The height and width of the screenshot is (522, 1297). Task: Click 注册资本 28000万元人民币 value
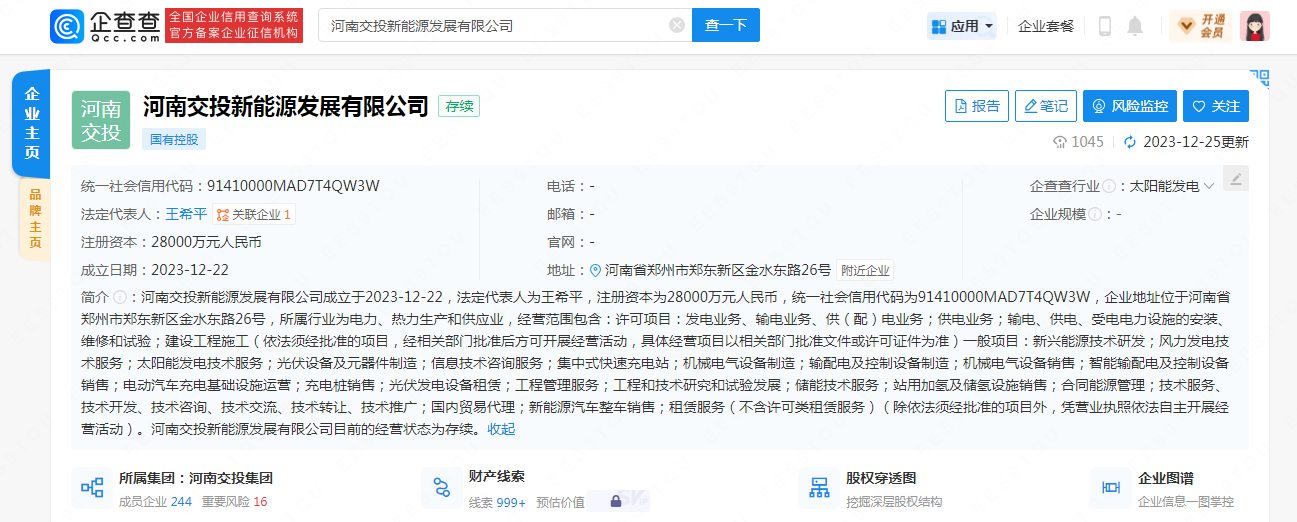pos(206,242)
